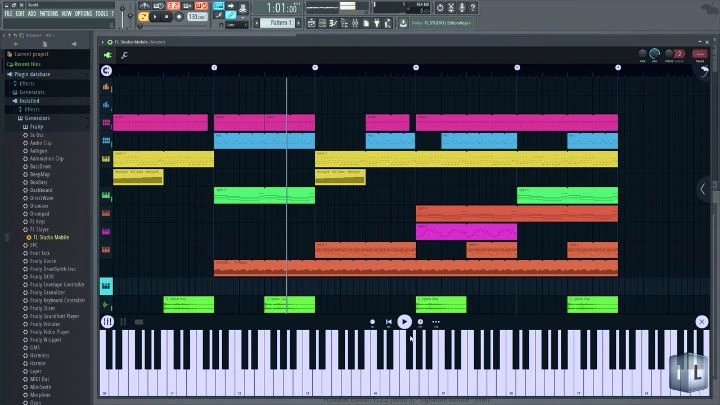Collapse the Fruity folder in browser
Viewport: 720px width, 405px height.
36,127
